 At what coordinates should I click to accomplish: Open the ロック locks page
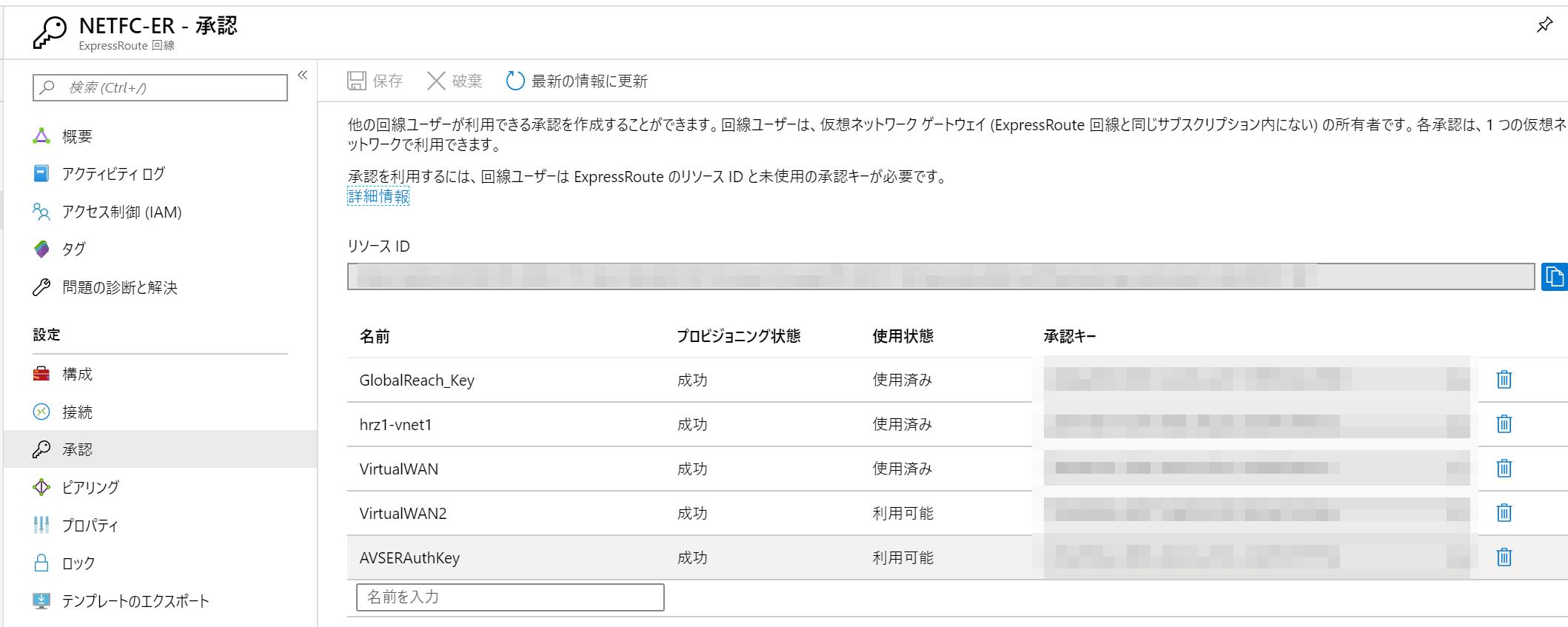point(78,563)
